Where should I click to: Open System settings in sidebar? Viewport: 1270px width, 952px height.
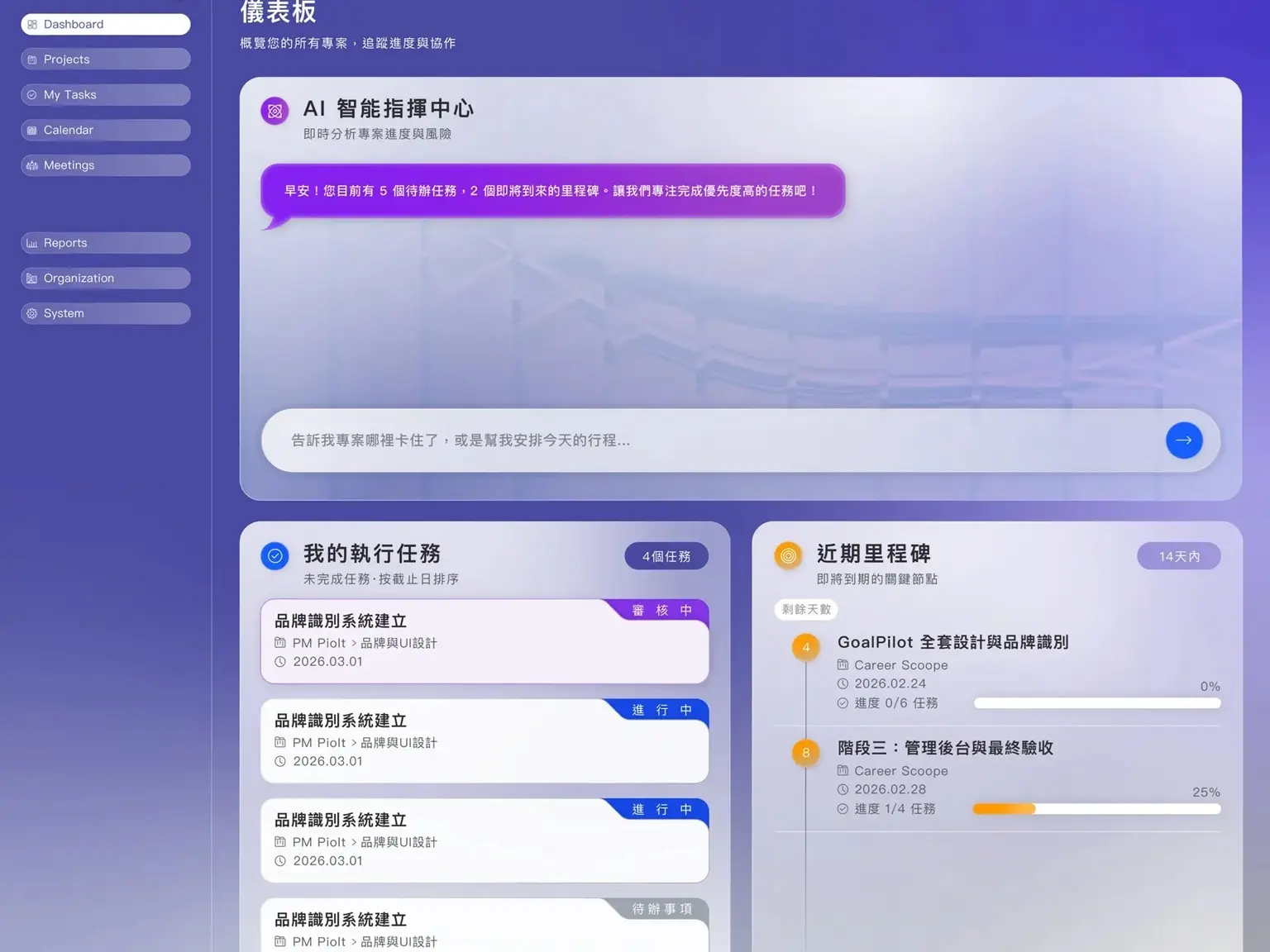(106, 313)
